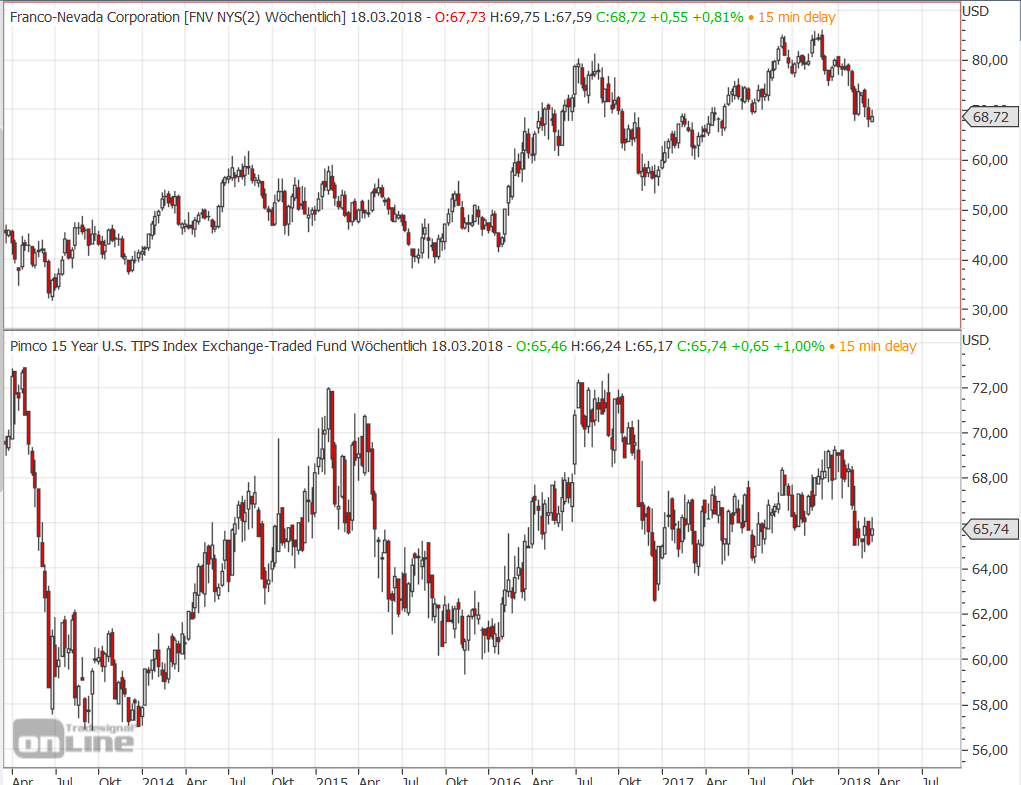Click the 62,00 price axis label

click(x=990, y=614)
